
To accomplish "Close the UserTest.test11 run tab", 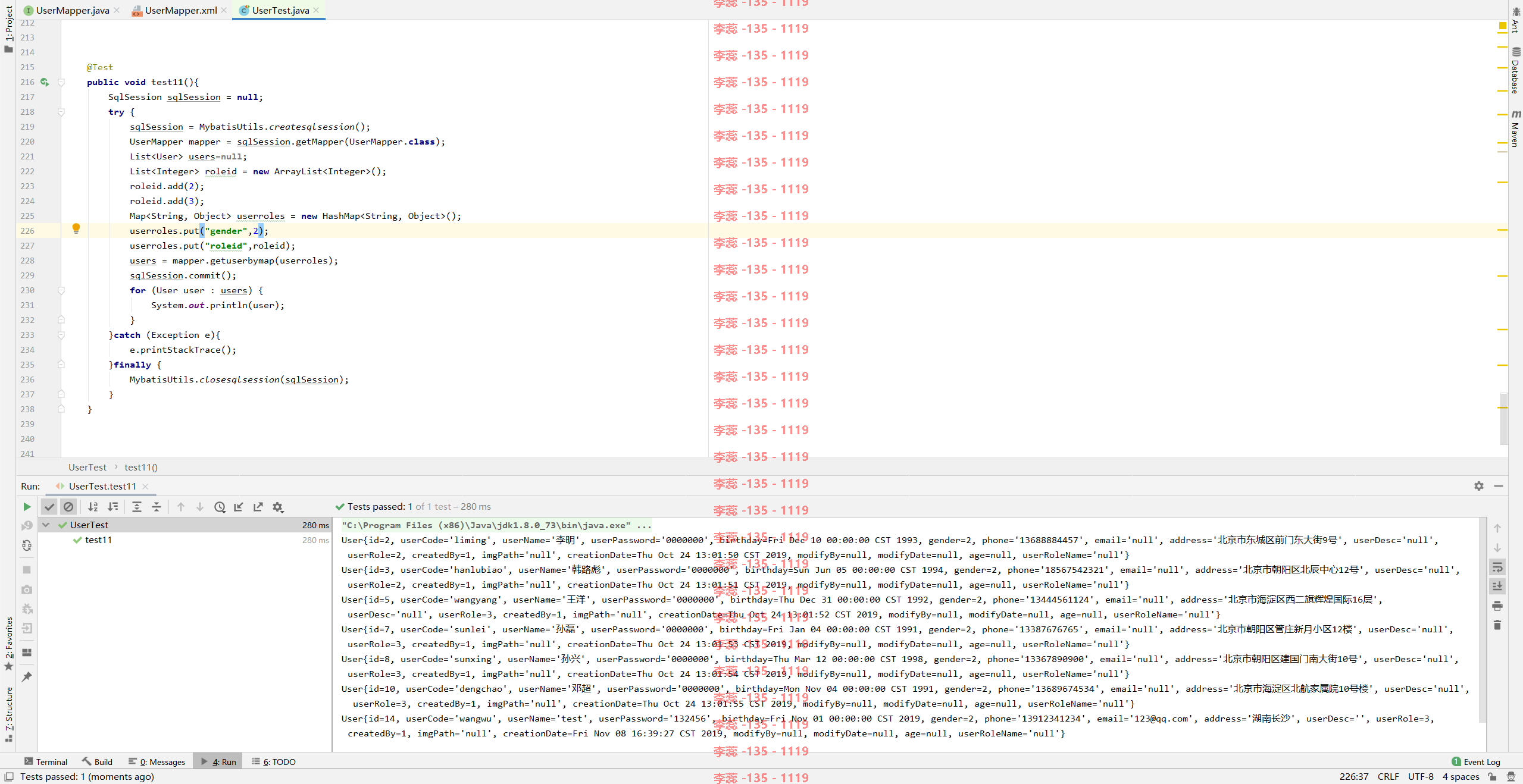I will point(145,486).
